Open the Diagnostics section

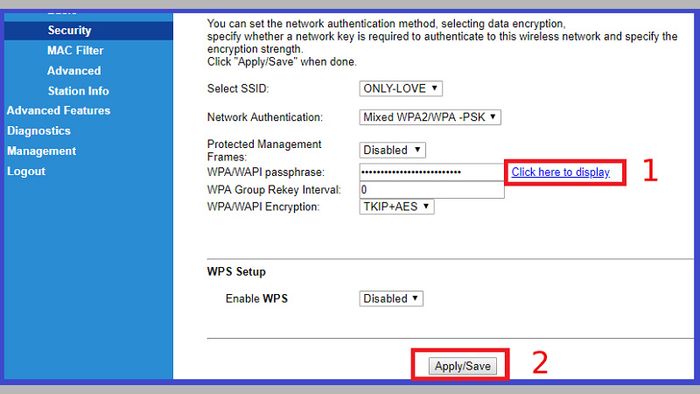click(x=39, y=131)
